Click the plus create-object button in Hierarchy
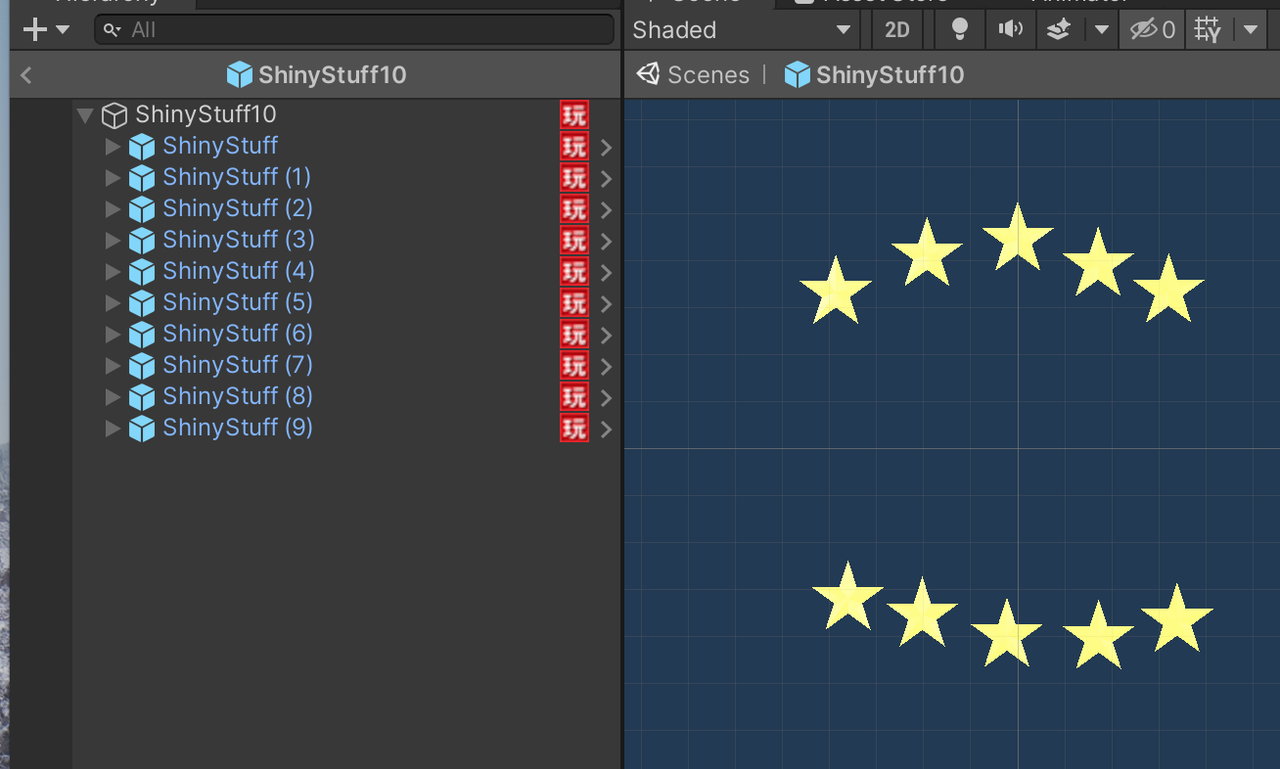Image resolution: width=1280 pixels, height=769 pixels. click(35, 30)
